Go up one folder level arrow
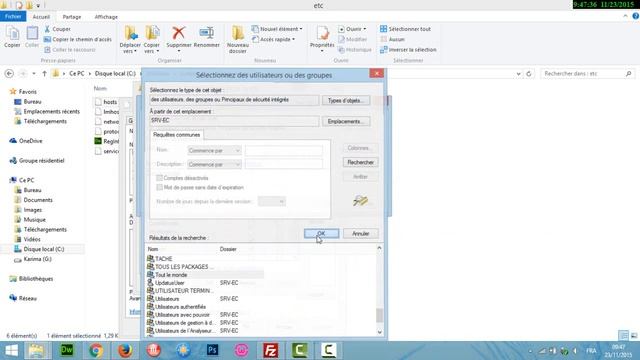 (x=44, y=73)
